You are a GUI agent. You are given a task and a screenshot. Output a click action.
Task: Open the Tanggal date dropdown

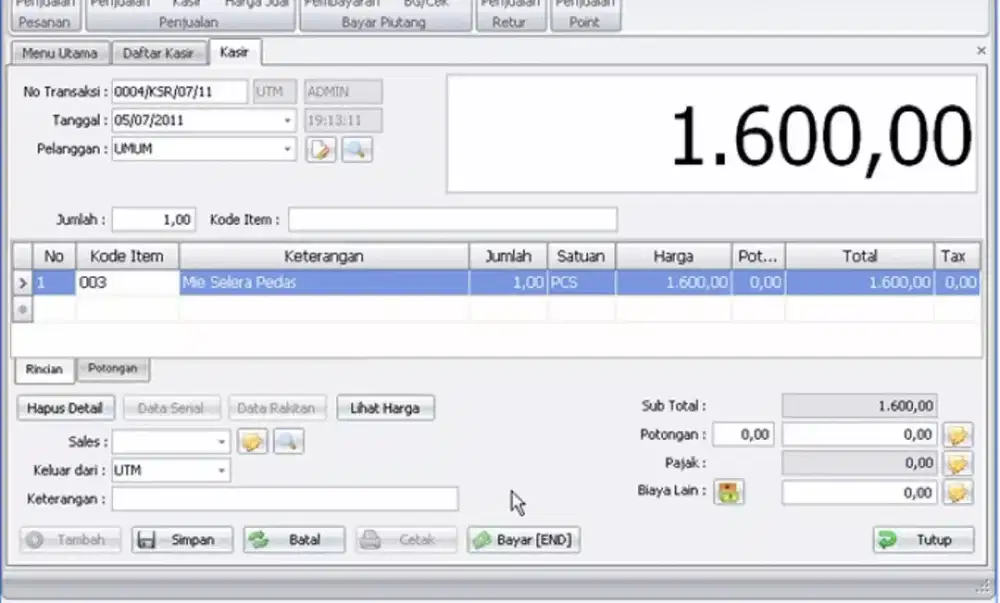tap(288, 121)
